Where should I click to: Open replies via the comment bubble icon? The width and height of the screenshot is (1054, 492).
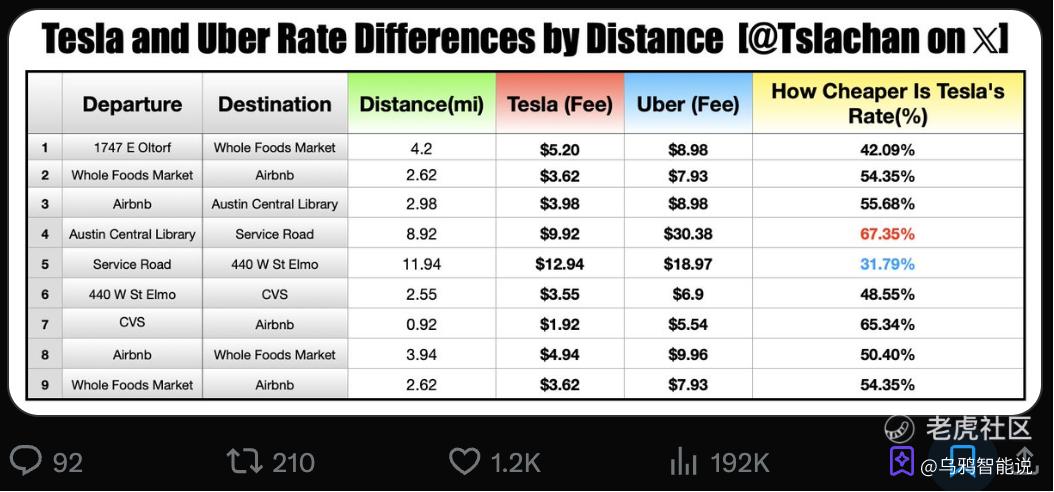26,462
